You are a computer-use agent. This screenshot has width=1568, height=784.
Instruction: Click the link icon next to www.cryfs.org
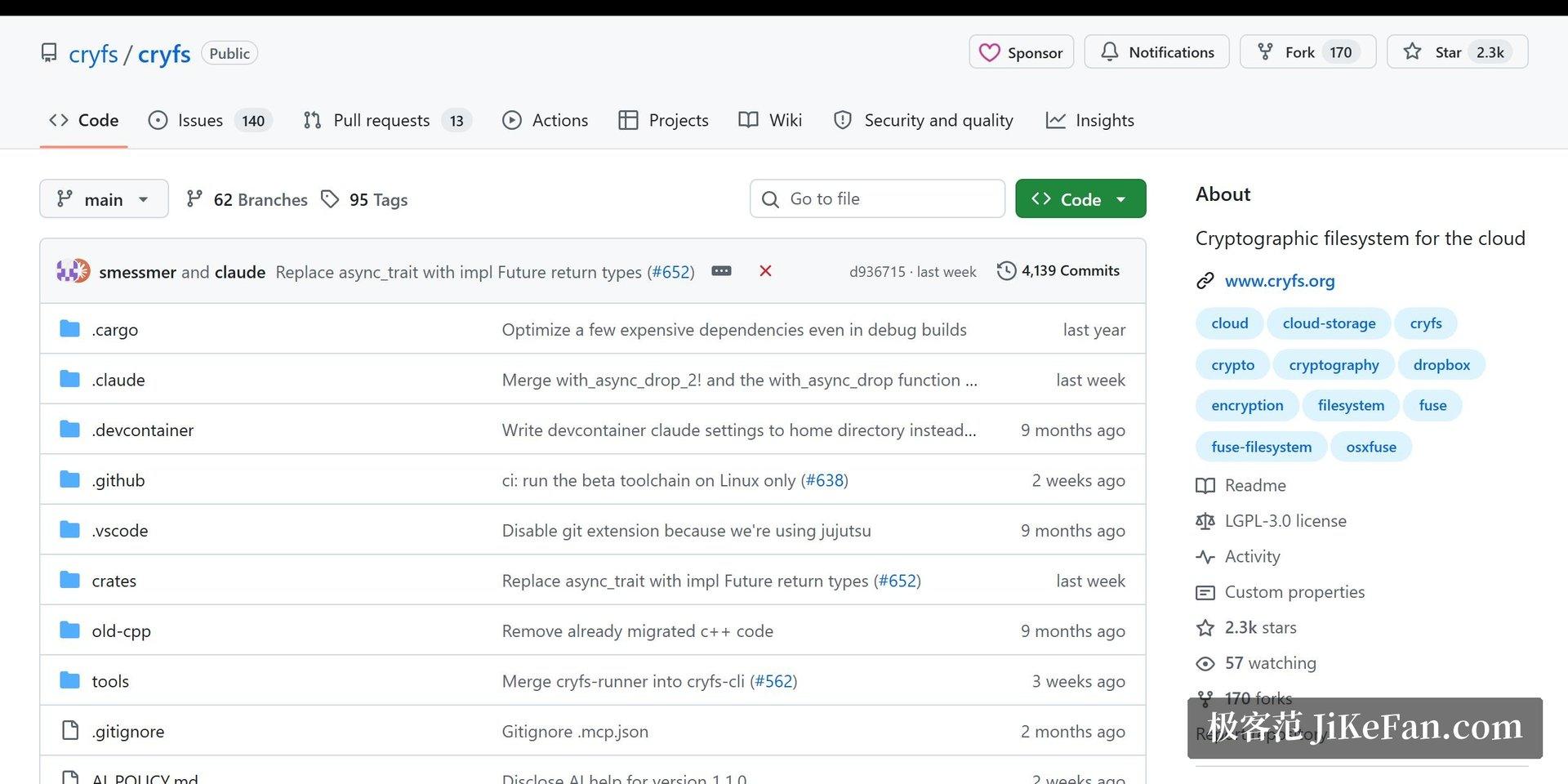pyautogui.click(x=1205, y=281)
